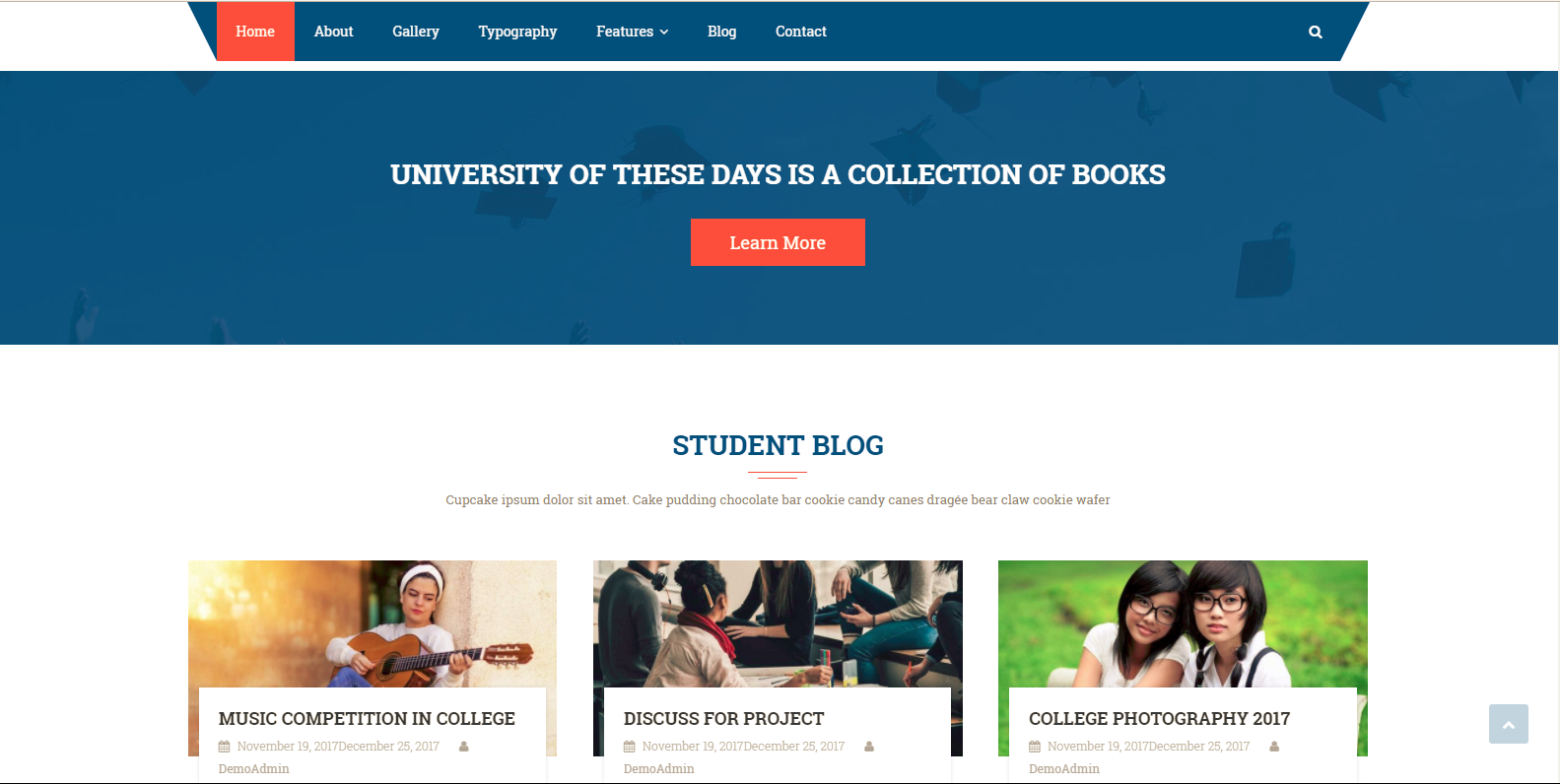Open Music Competition In College post title
The width and height of the screenshot is (1560, 784).
click(367, 719)
